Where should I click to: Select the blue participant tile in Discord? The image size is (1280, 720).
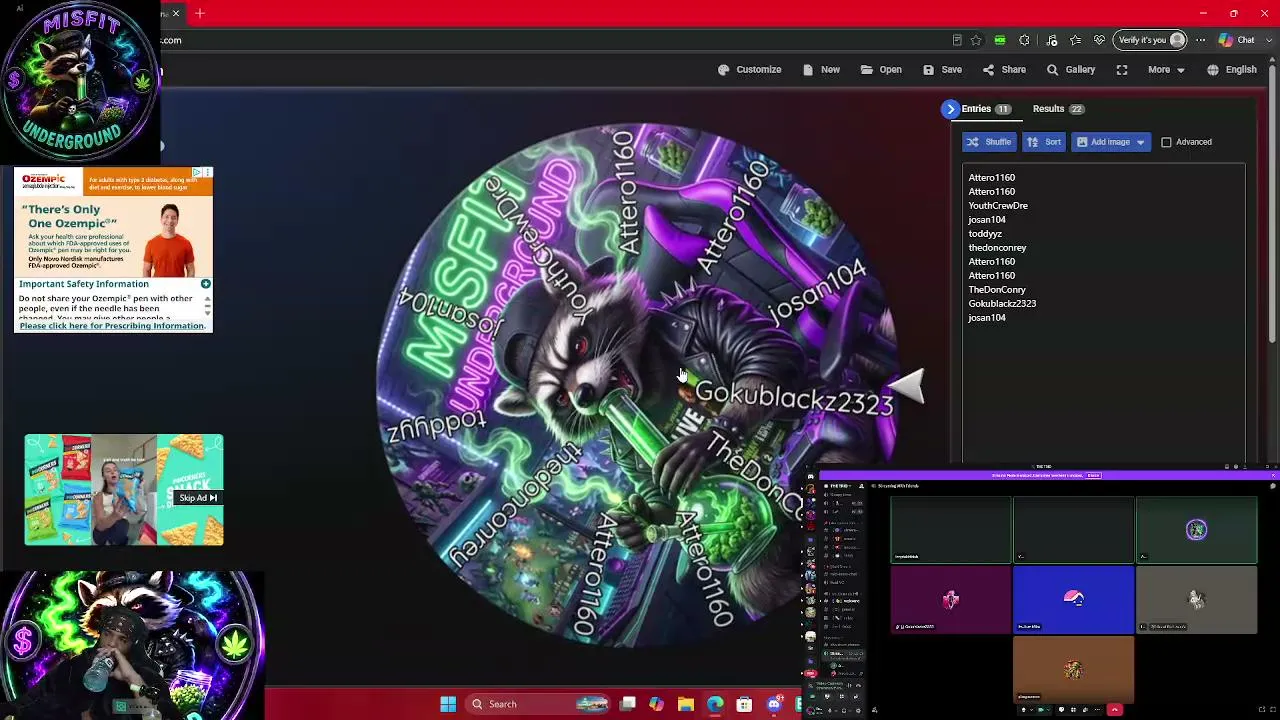click(x=1073, y=599)
